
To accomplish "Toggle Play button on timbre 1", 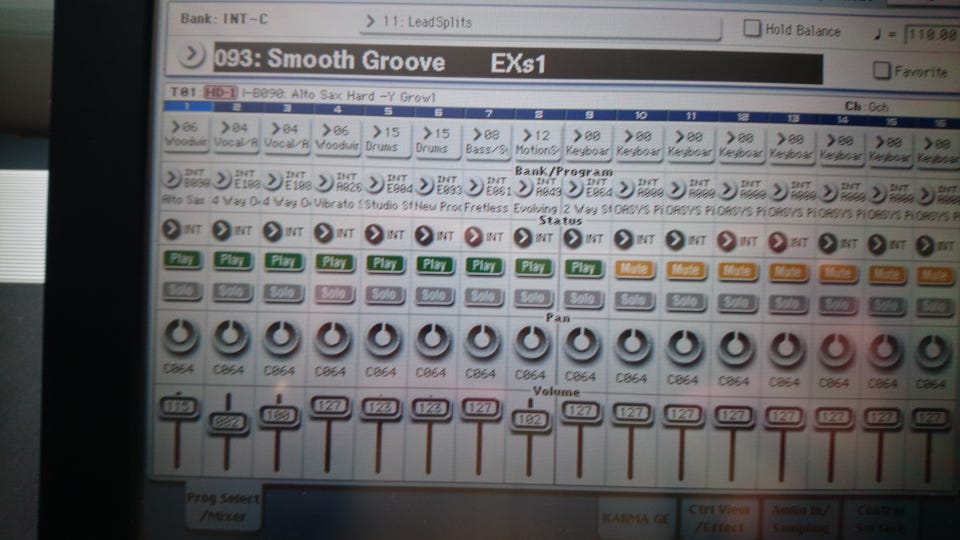I will pos(182,260).
